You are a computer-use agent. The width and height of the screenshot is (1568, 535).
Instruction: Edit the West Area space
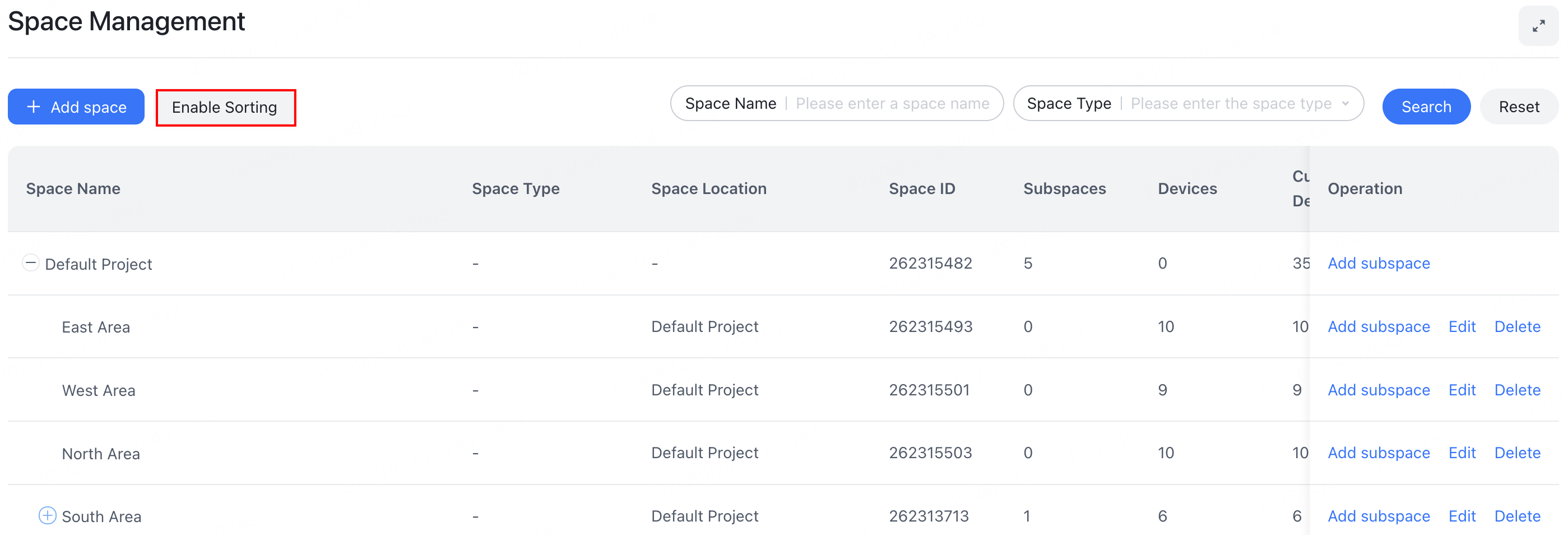pos(1462,390)
